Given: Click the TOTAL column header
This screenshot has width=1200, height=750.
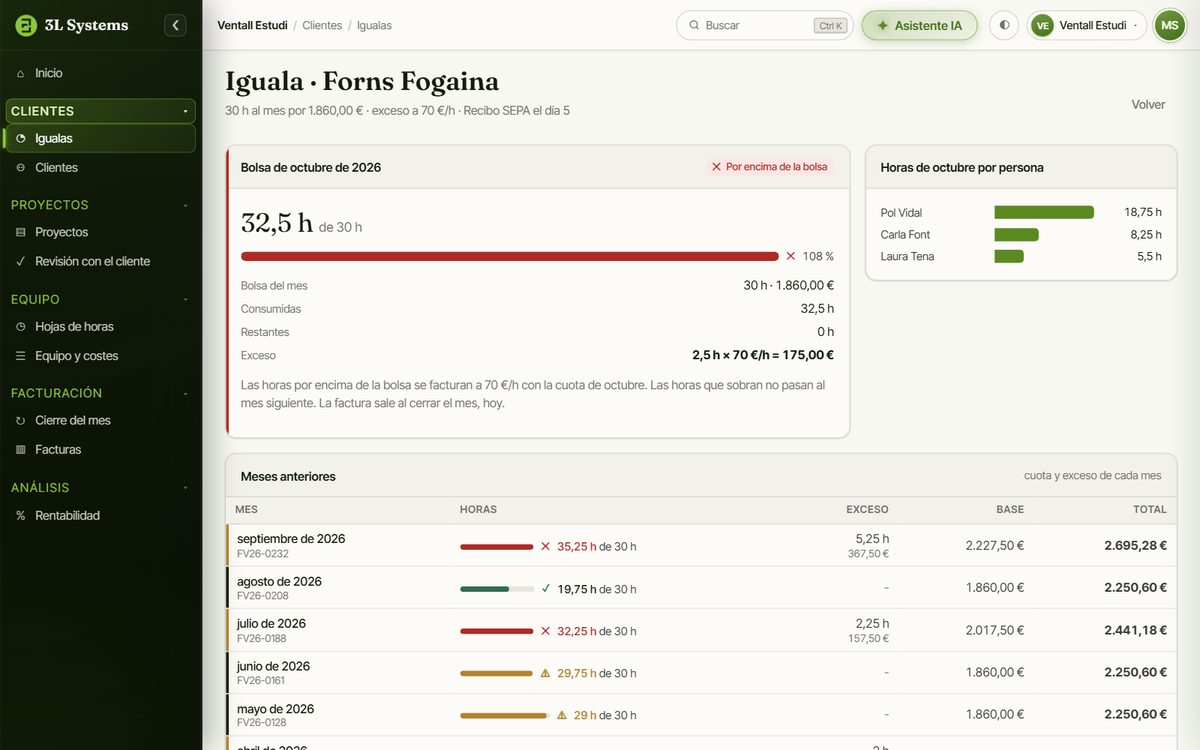Looking at the screenshot, I should [1150, 510].
